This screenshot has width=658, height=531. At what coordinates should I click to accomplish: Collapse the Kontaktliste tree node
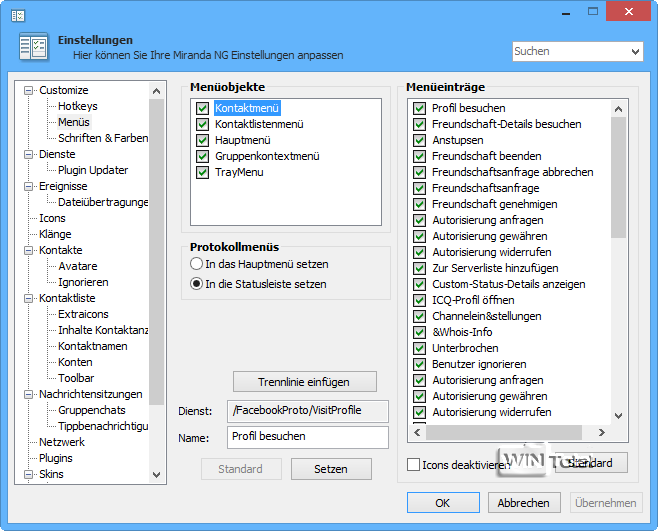point(29,298)
